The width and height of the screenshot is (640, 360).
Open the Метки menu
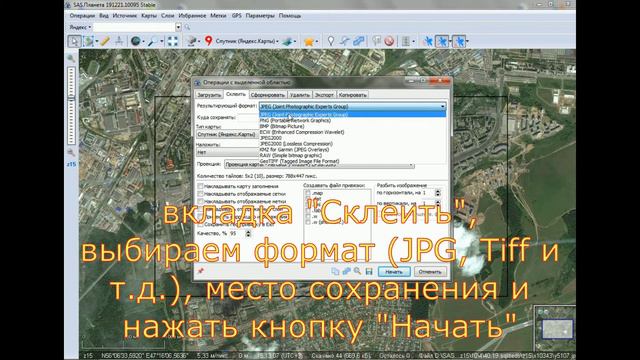click(x=218, y=16)
